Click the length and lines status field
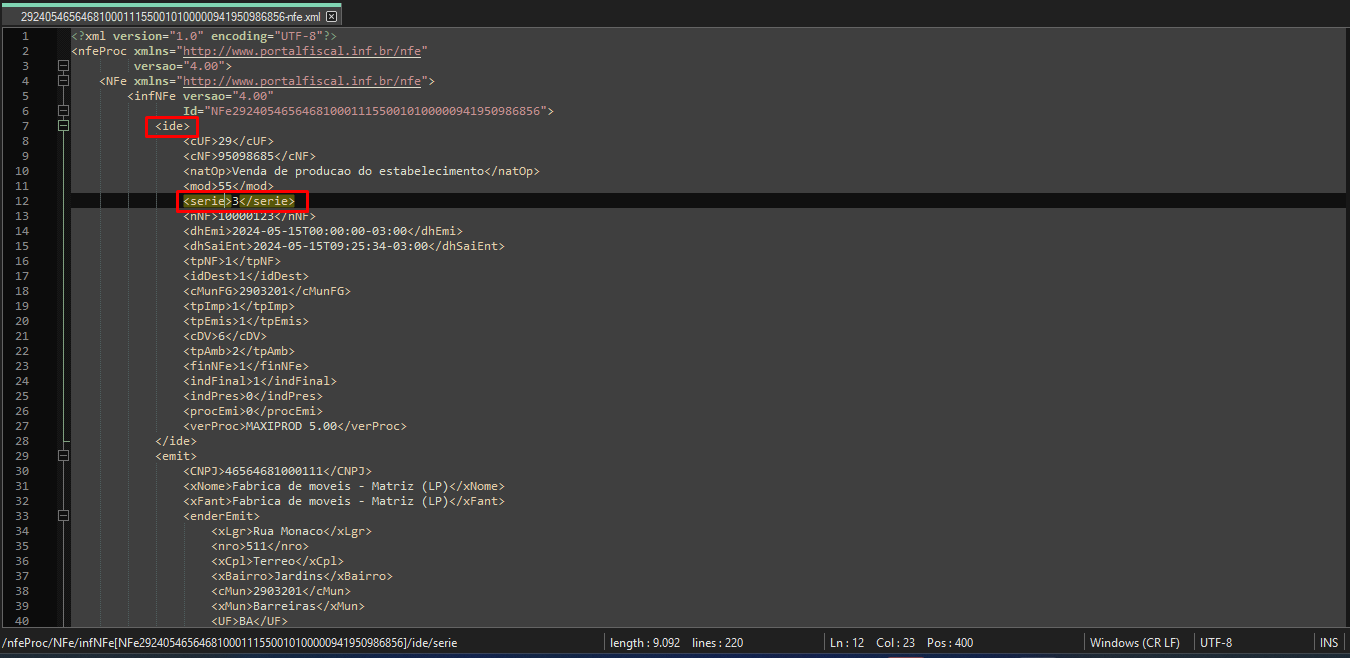Viewport: 1350px width, 658px height. (676, 643)
